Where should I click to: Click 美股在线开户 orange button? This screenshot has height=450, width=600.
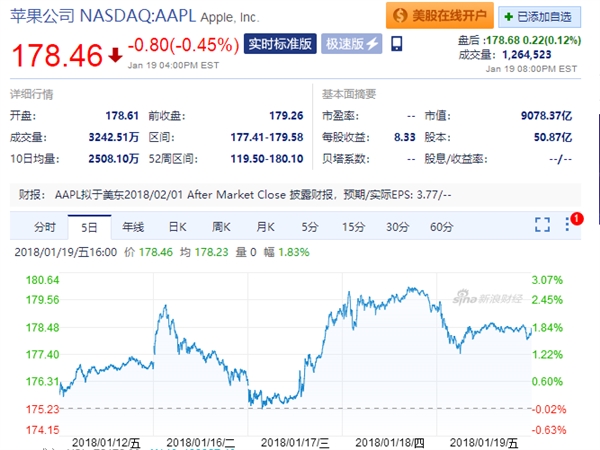coord(440,16)
